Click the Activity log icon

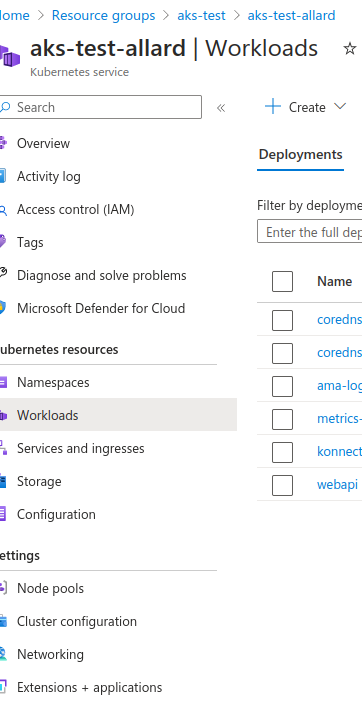(x=3, y=176)
